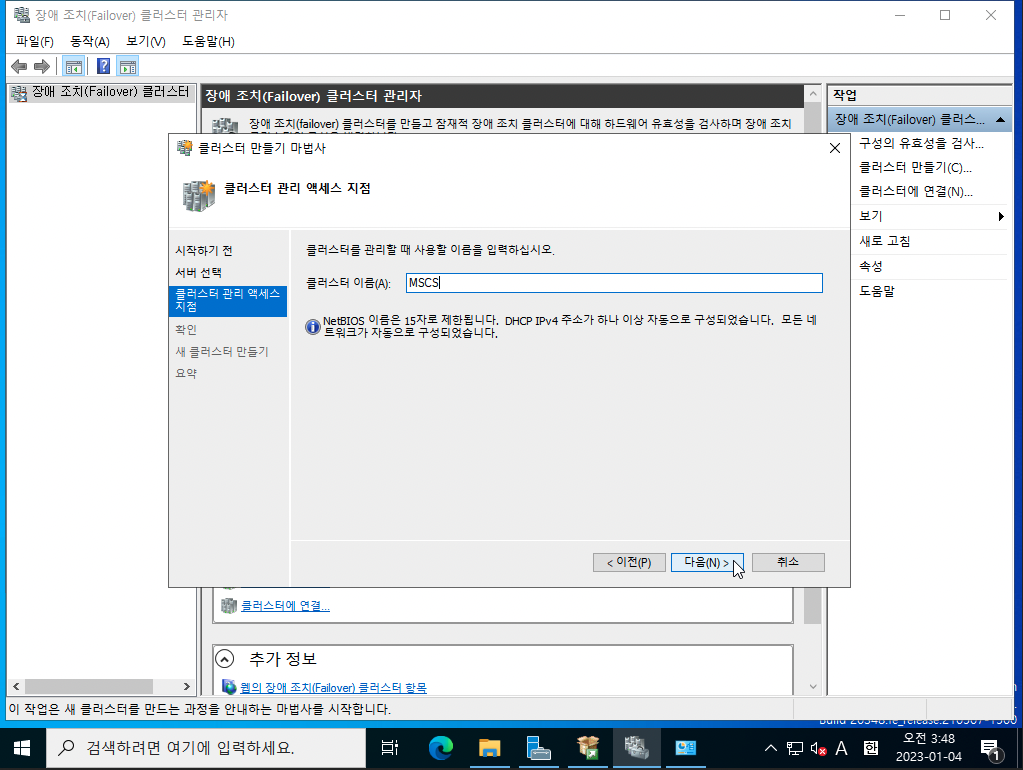Image resolution: width=1023 pixels, height=770 pixels.
Task: Select wizard step 새 클러스터 만들기
Action: tap(222, 352)
